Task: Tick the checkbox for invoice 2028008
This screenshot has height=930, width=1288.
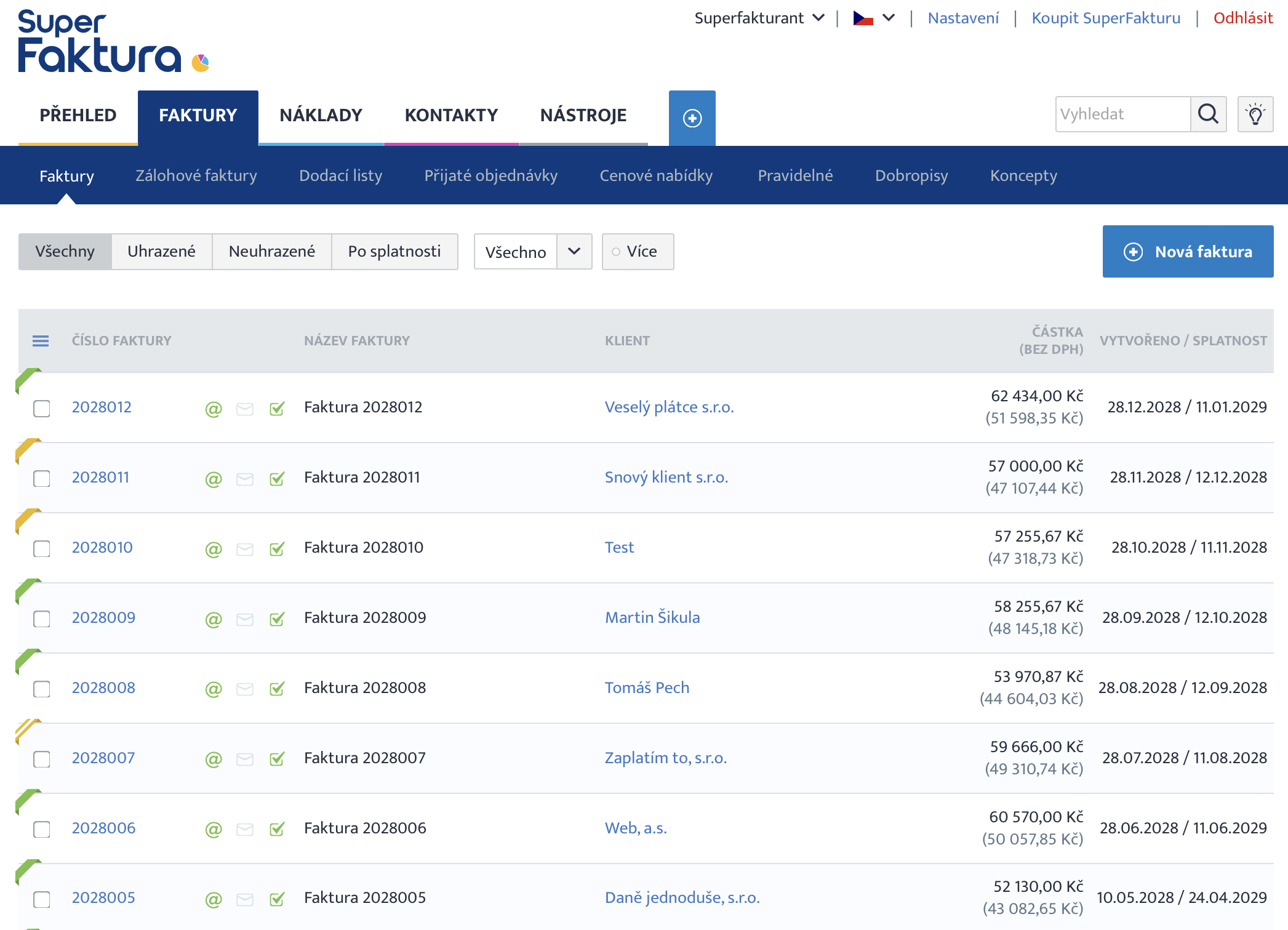Action: [42, 689]
